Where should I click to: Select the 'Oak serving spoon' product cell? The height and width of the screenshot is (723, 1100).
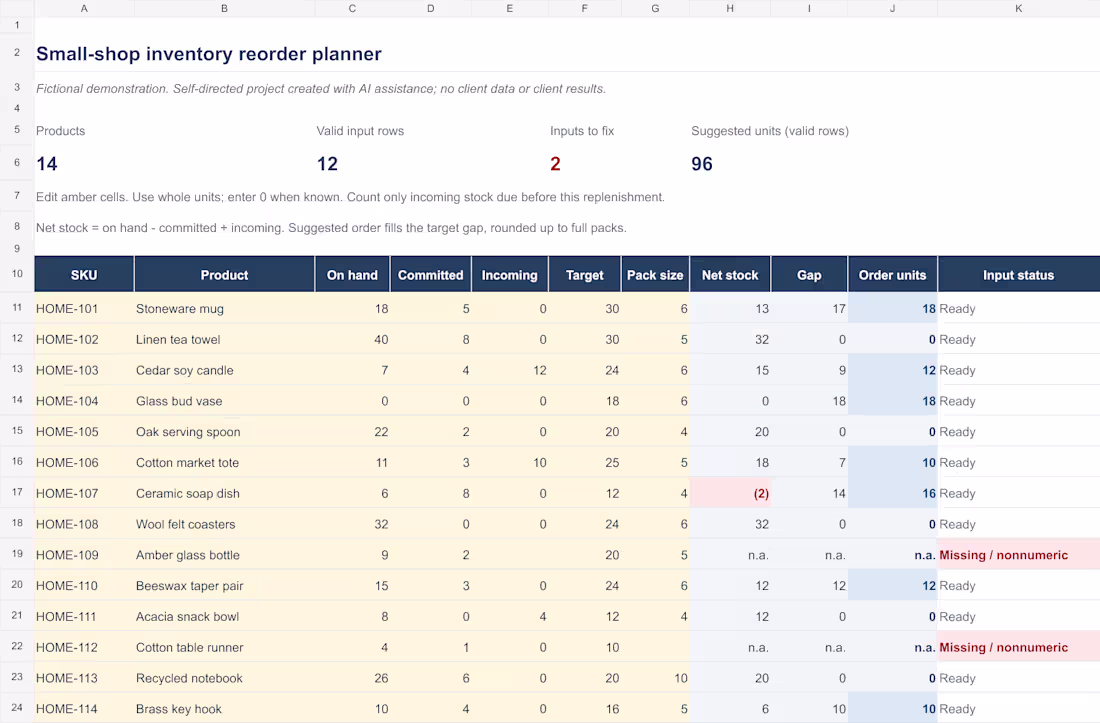tap(224, 432)
